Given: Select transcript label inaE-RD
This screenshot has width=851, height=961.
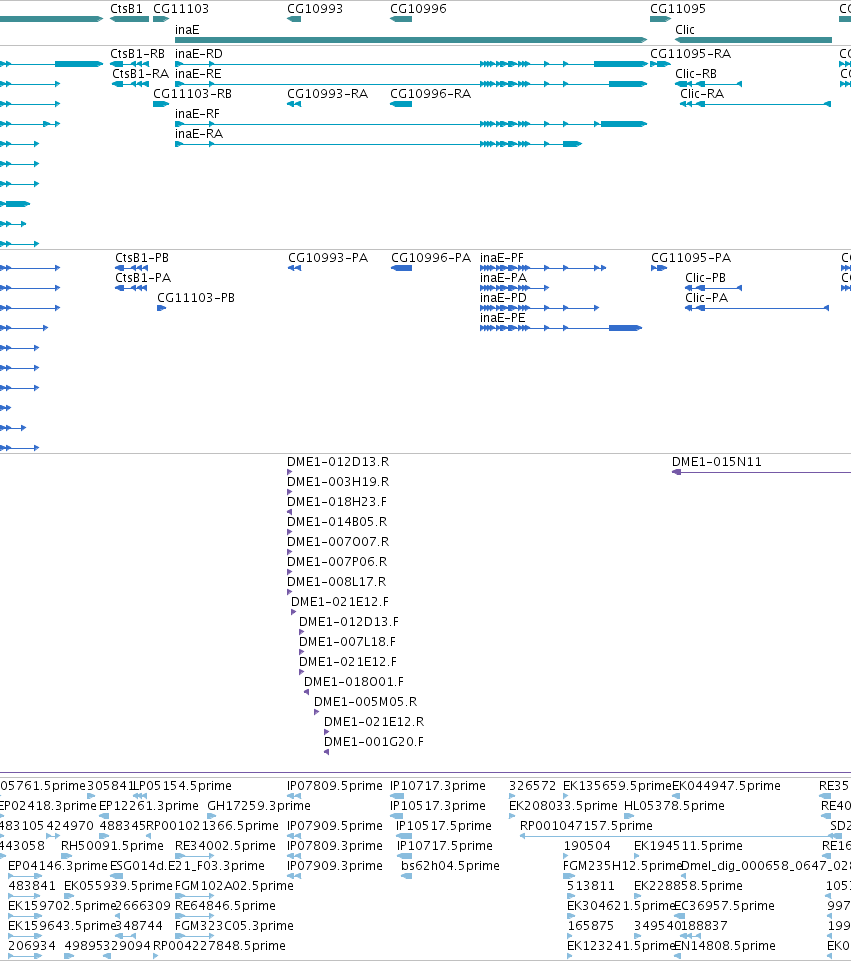Looking at the screenshot, I should pyautogui.click(x=199, y=54).
